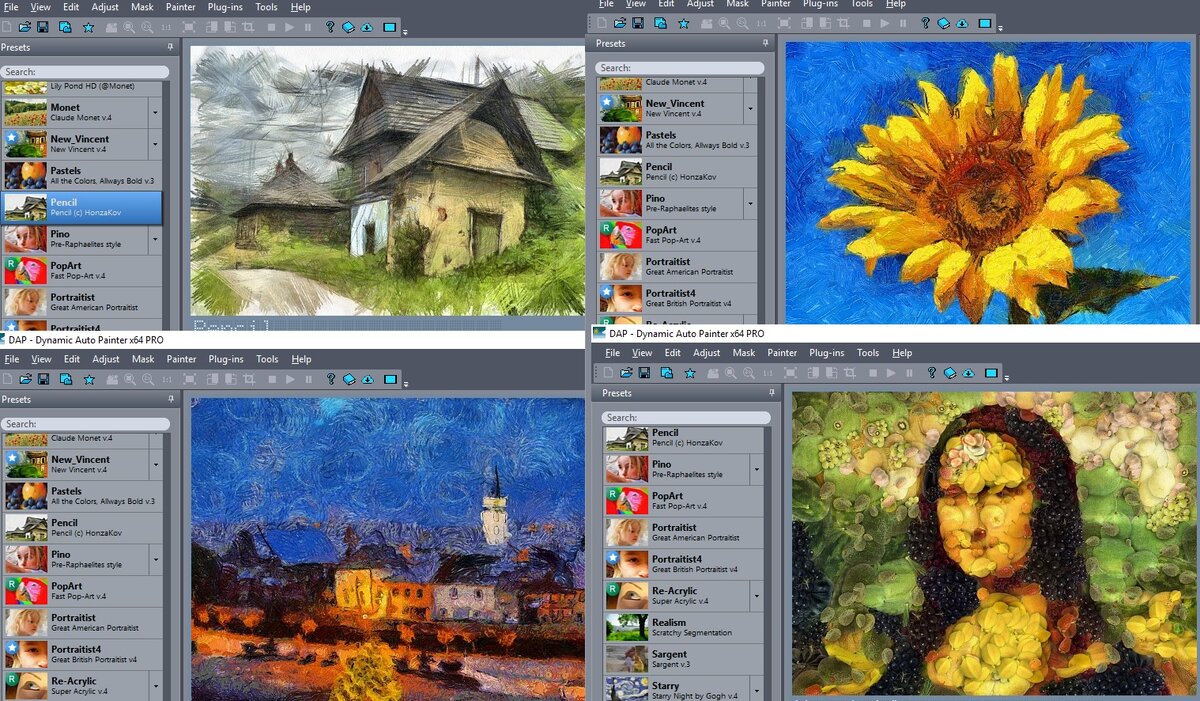Zoom out magnifier in bottom-right window toolbar
This screenshot has height=701, width=1200.
point(749,373)
